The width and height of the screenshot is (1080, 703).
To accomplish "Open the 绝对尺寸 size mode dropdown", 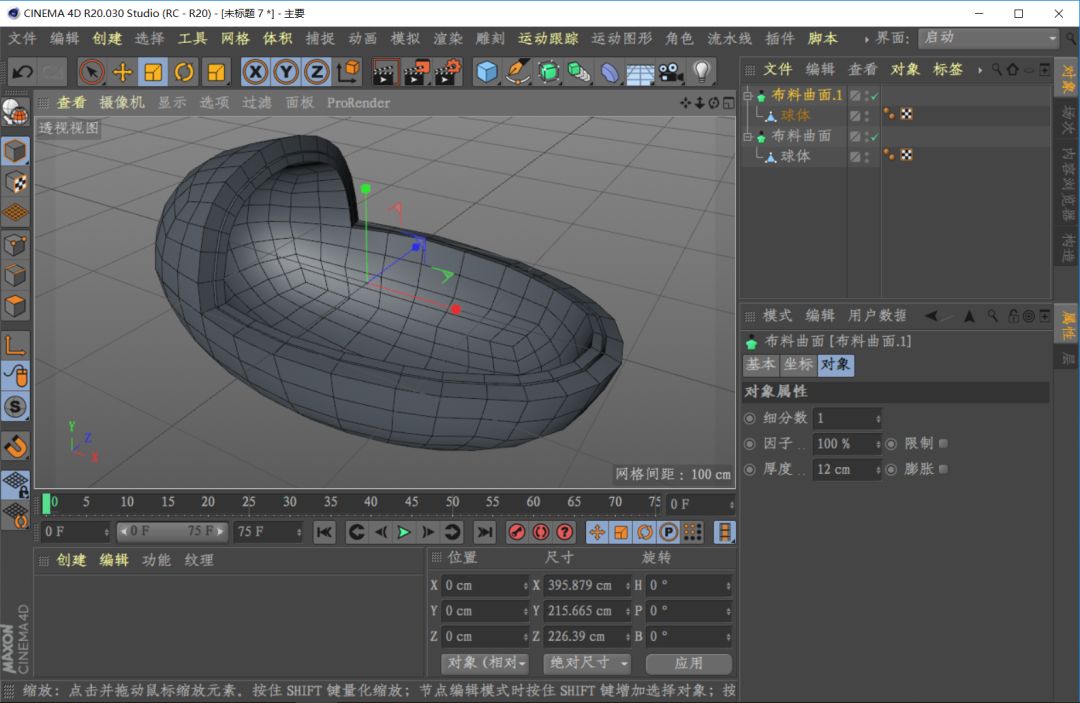I will pyautogui.click(x=588, y=663).
